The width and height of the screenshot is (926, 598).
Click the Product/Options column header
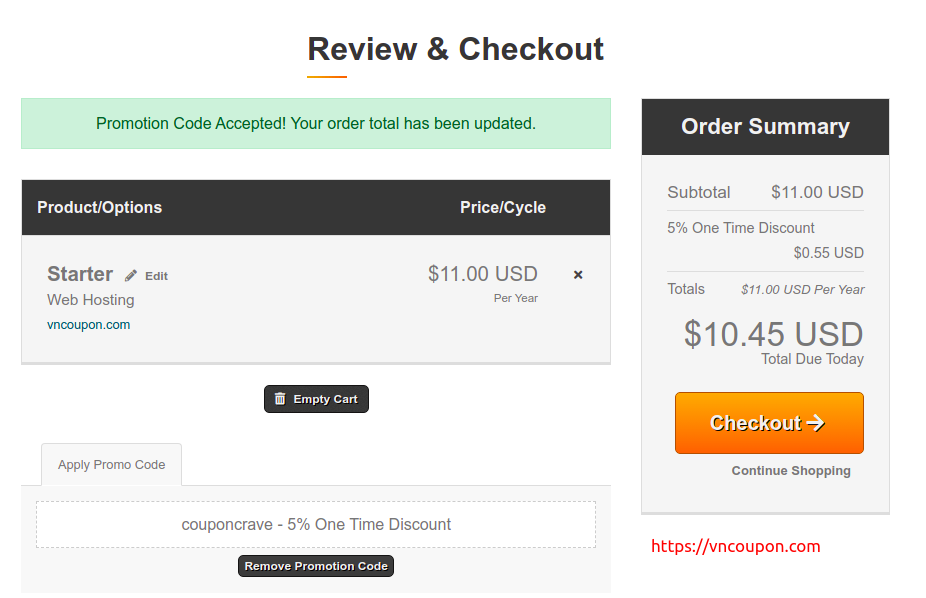click(x=99, y=207)
